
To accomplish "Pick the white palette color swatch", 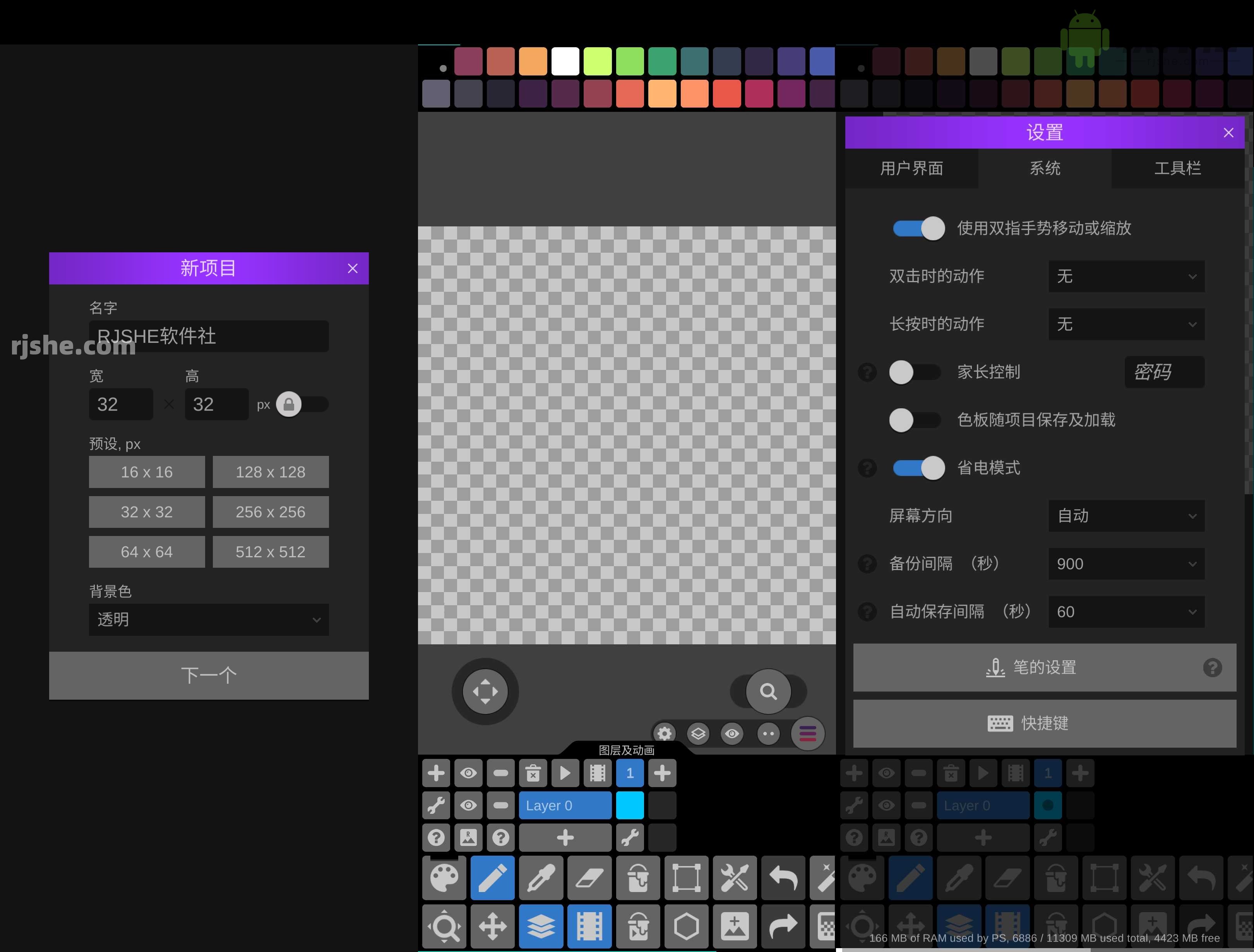I will [565, 61].
